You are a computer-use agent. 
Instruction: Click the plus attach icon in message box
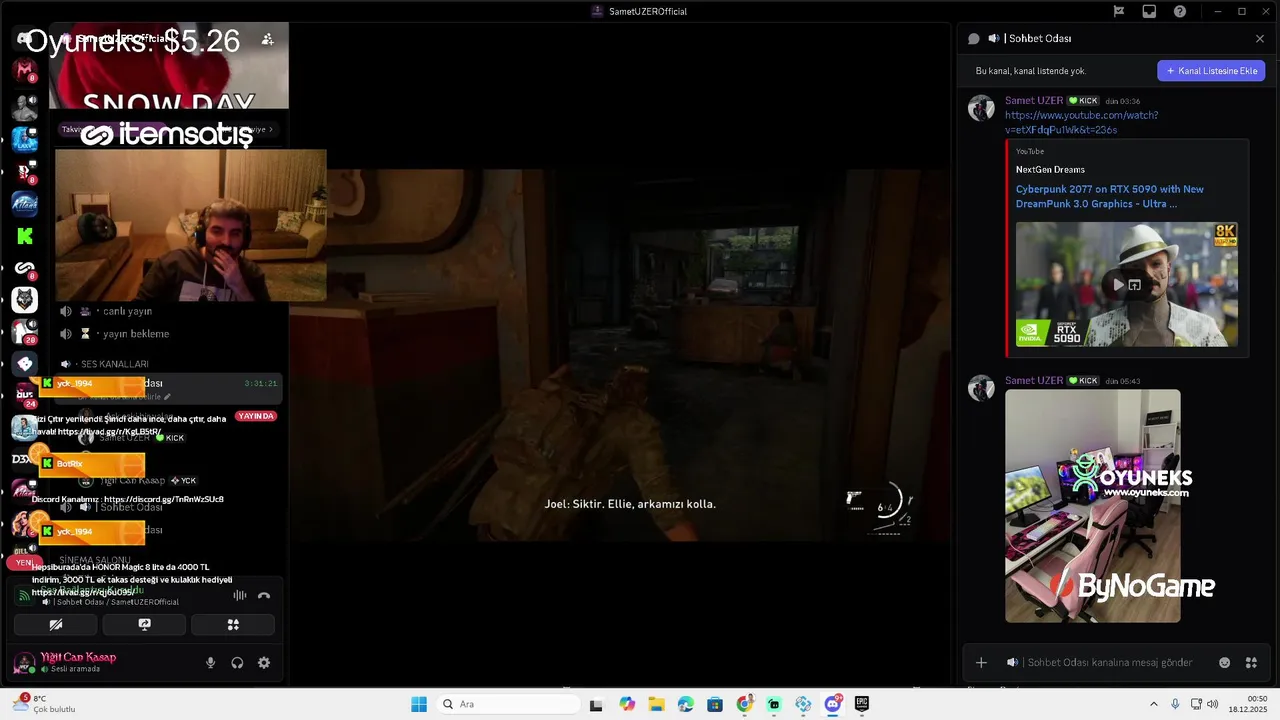click(981, 662)
